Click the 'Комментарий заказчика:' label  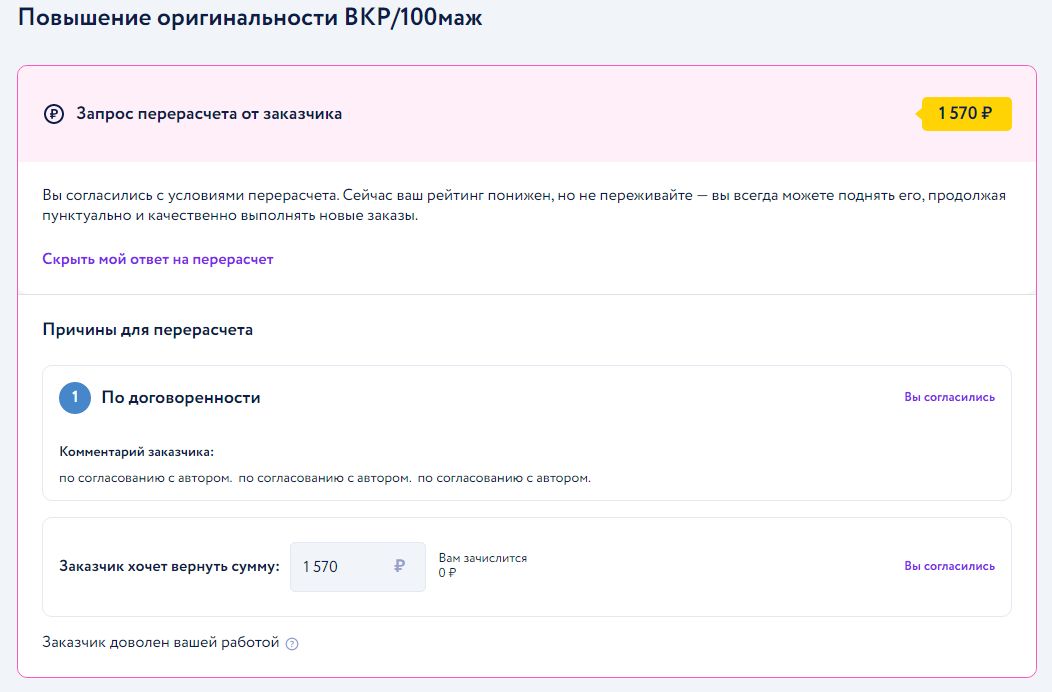[x=137, y=452]
